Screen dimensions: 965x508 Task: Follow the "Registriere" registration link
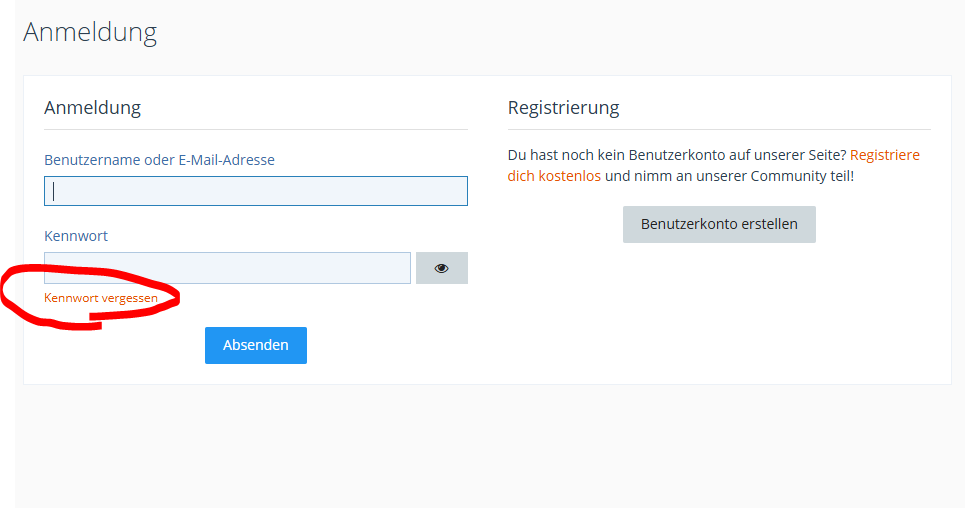(x=885, y=155)
